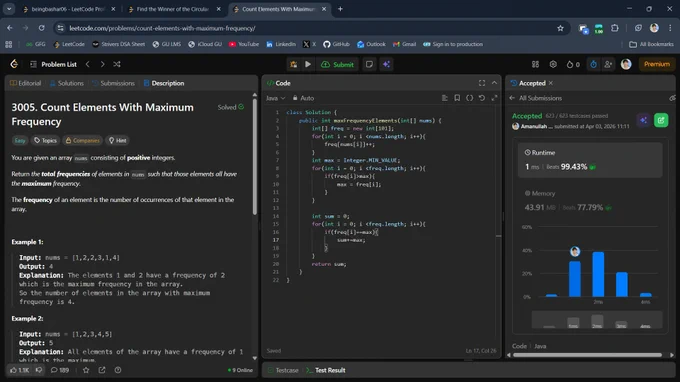Image resolution: width=680 pixels, height=382 pixels.
Task: Click the braces snippet icon in editor
Action: pyautogui.click(x=470, y=98)
